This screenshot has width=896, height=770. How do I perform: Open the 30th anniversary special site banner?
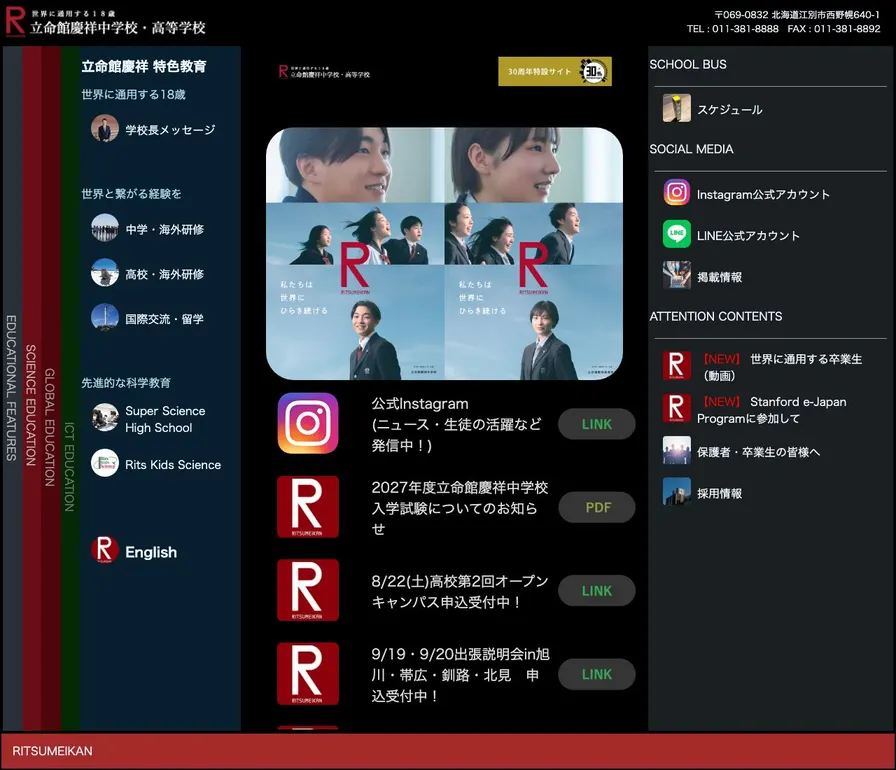(555, 71)
